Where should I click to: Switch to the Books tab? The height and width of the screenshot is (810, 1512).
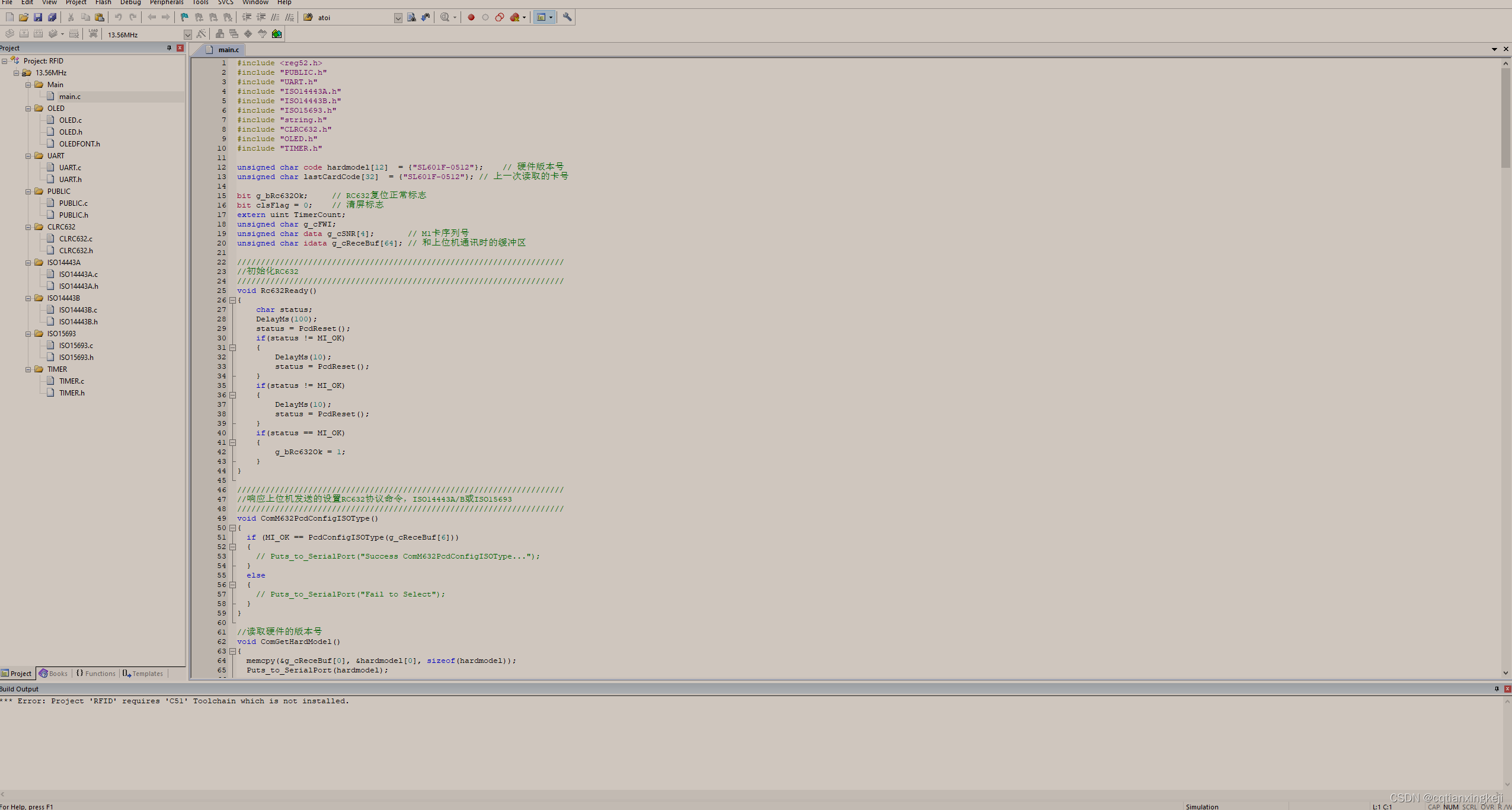coord(53,673)
